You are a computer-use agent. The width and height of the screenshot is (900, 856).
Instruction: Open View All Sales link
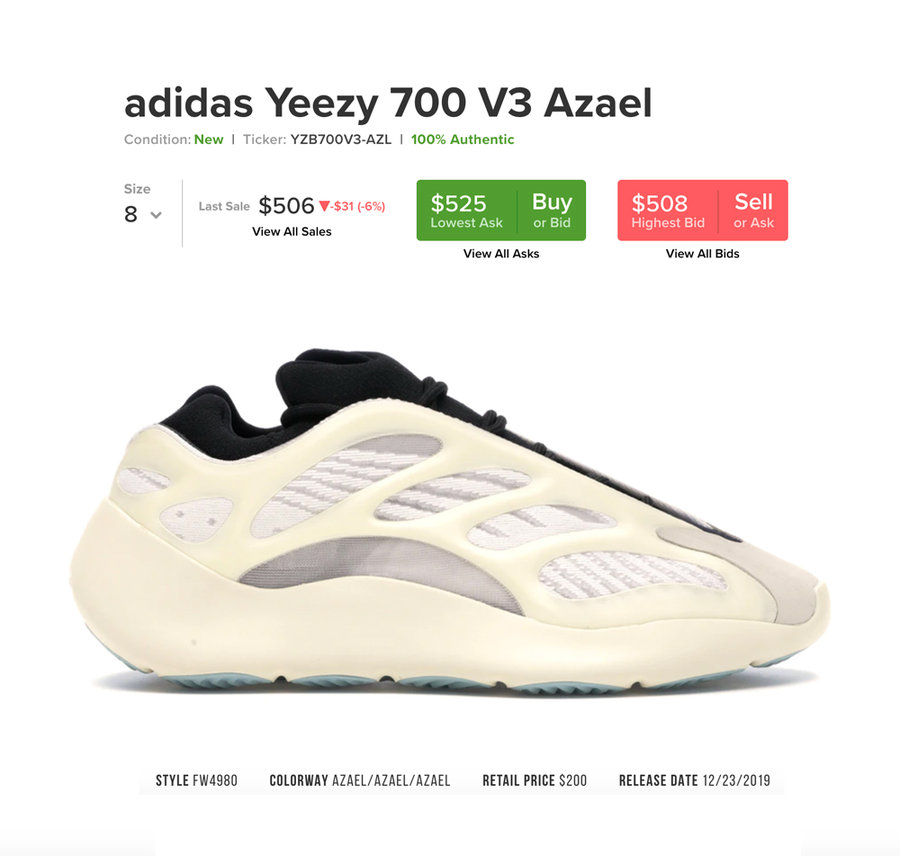[x=292, y=231]
